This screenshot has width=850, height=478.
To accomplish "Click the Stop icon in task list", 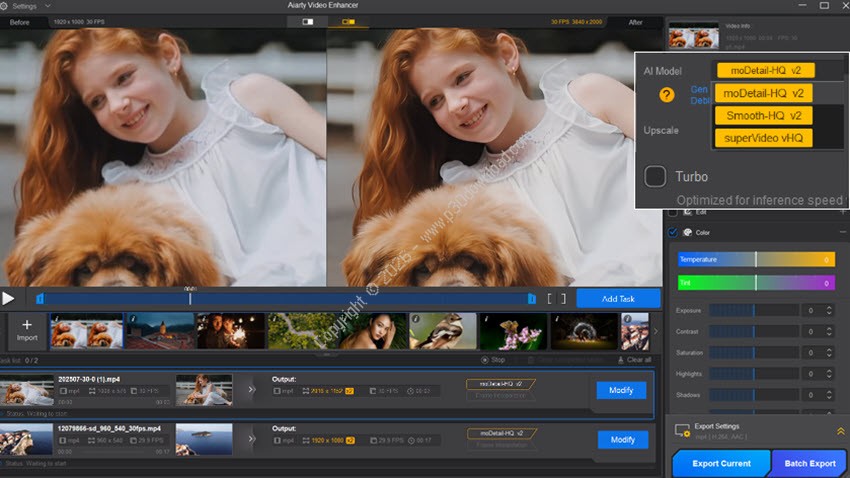I will click(485, 360).
